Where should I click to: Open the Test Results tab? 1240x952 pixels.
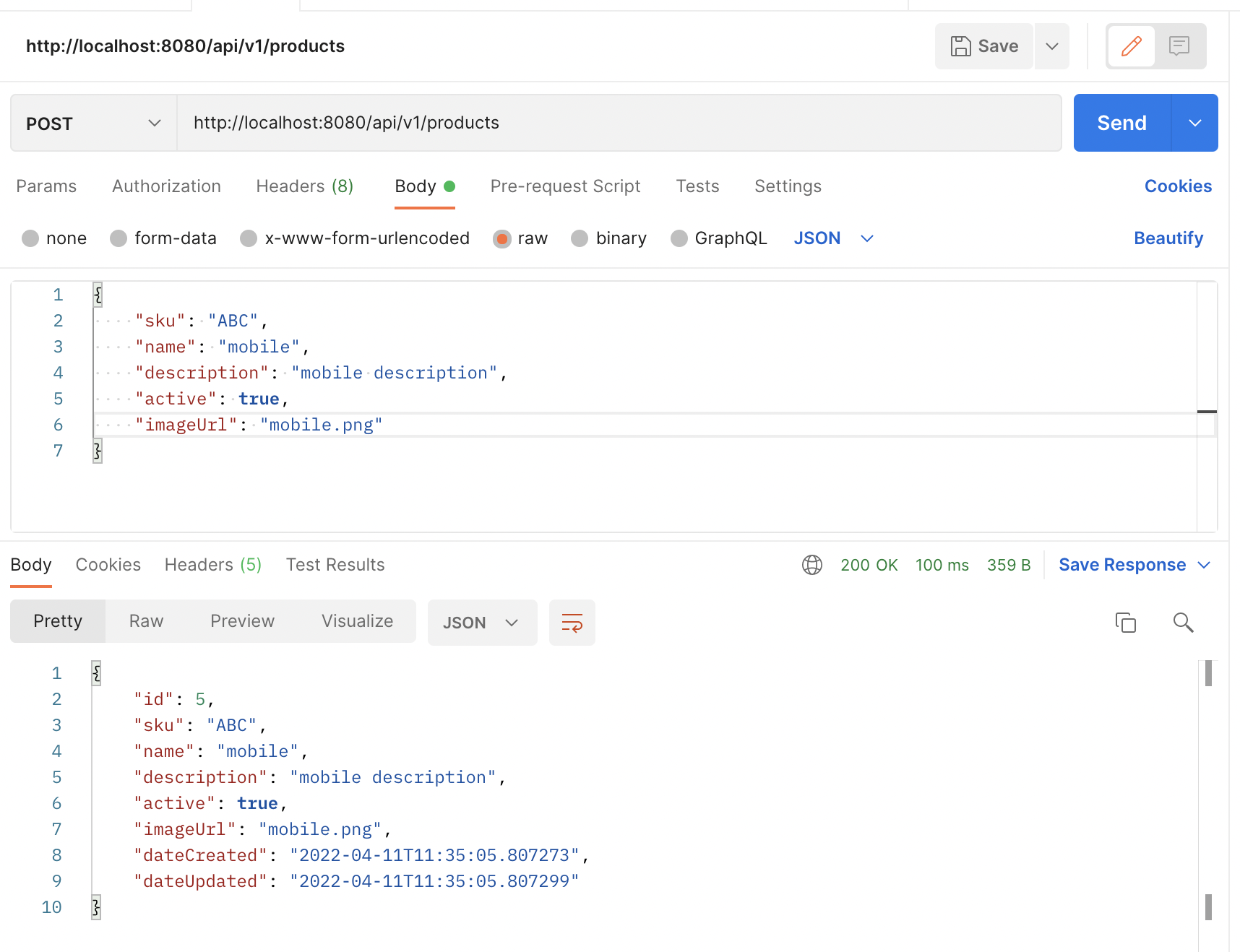[x=335, y=565]
